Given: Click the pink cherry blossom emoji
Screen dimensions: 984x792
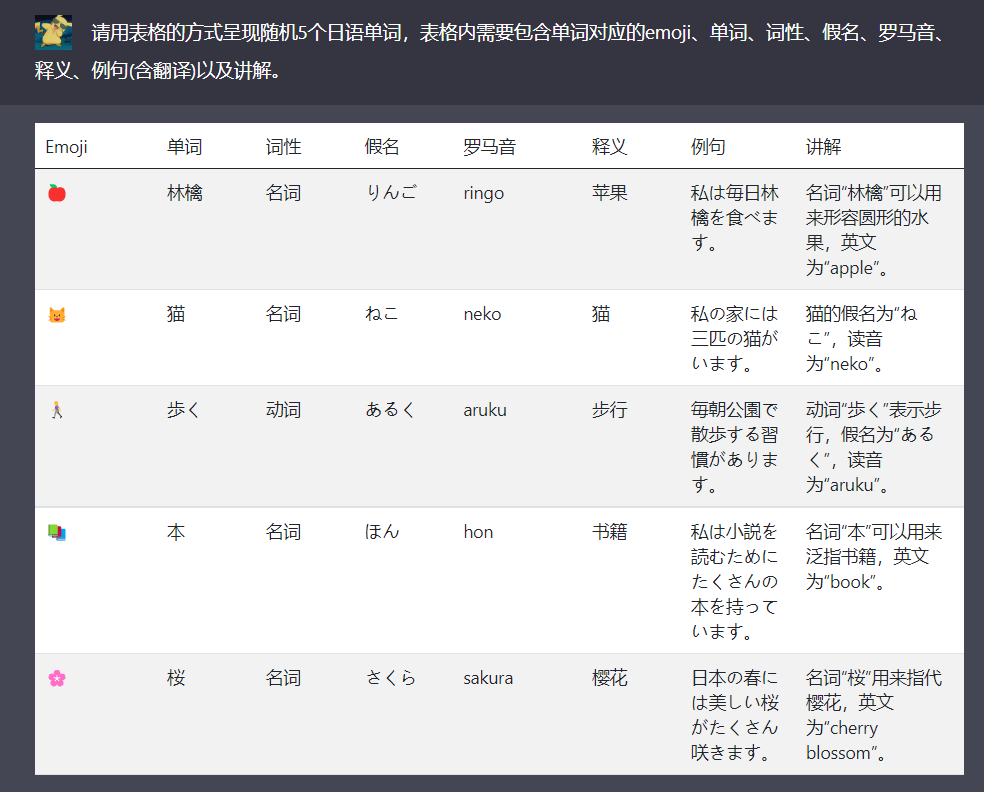Looking at the screenshot, I should tap(57, 678).
